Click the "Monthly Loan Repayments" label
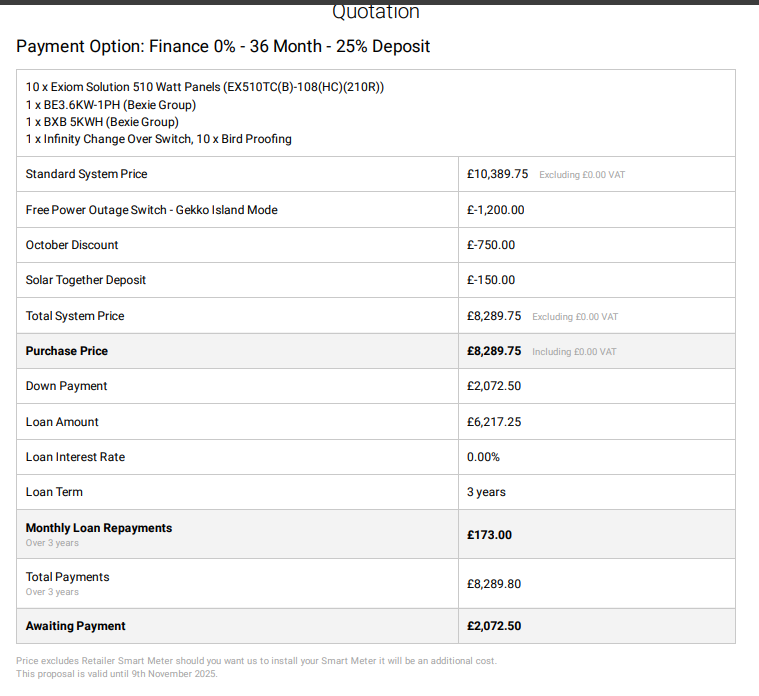Screen dimensions: 759x696 click(x=99, y=528)
